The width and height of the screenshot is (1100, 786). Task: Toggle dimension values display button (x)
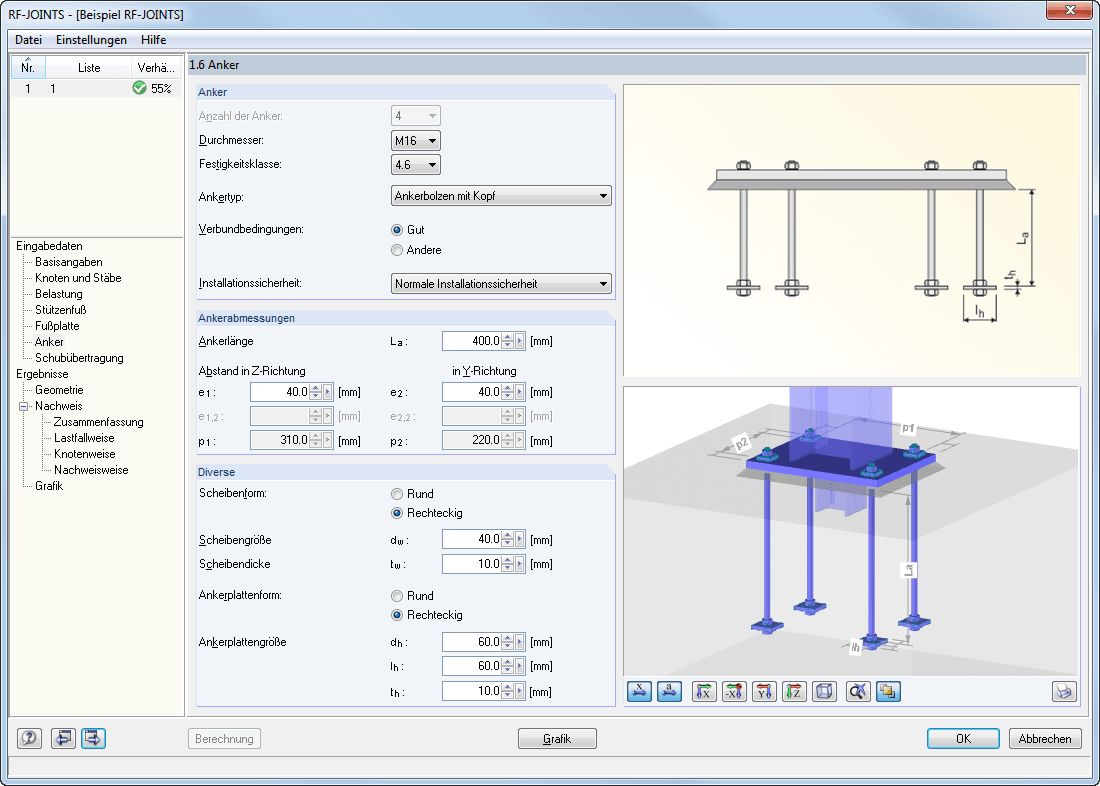coord(639,692)
